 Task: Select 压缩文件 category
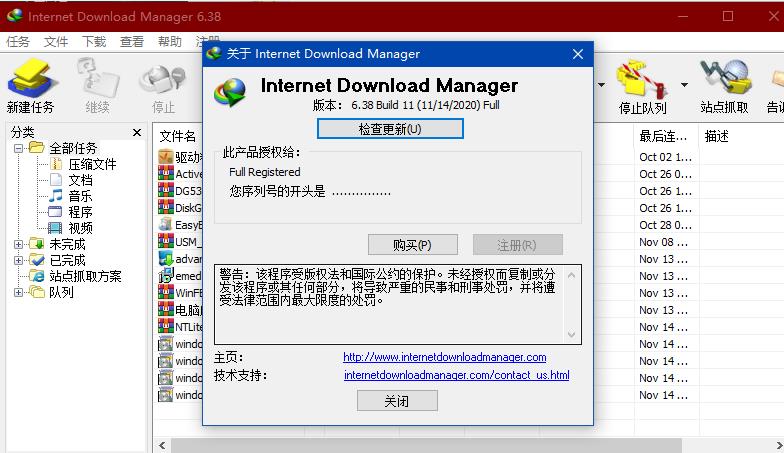tap(92, 164)
